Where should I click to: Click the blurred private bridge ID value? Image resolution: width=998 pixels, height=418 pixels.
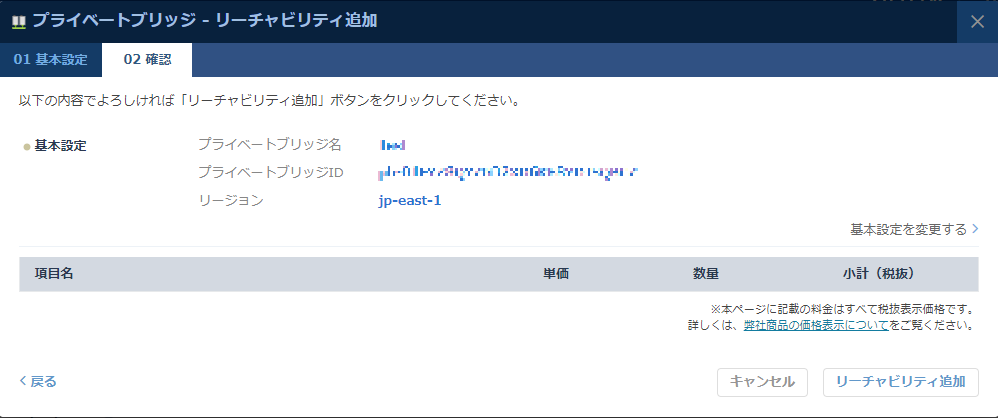click(x=508, y=172)
